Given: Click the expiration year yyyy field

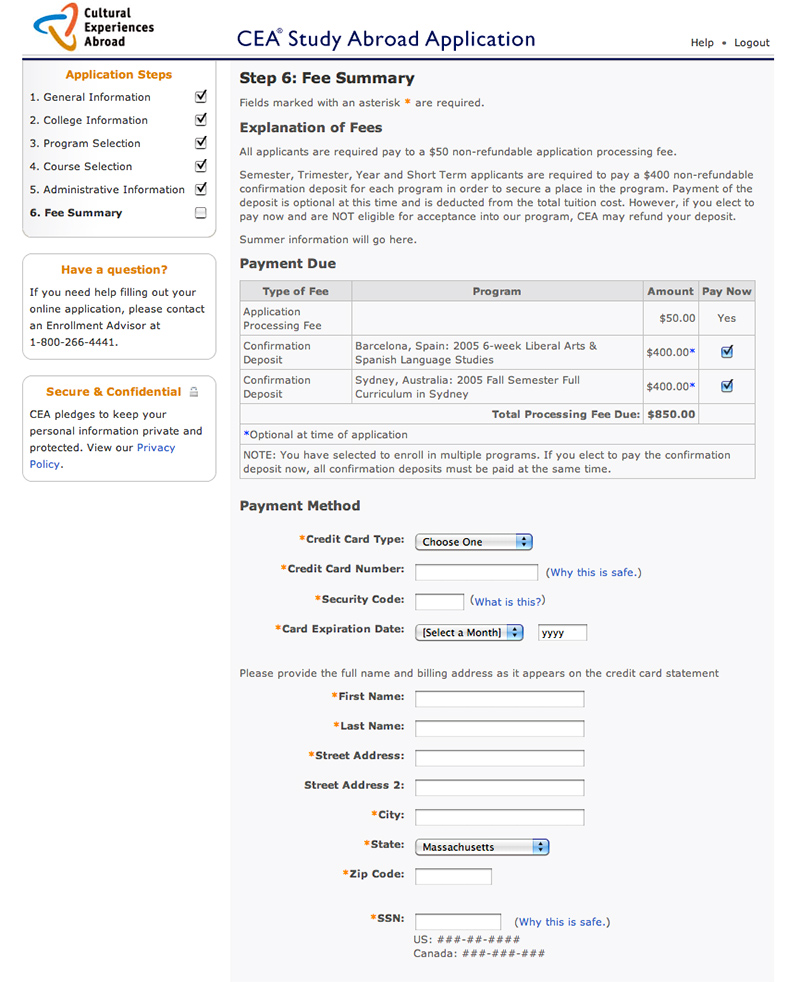Looking at the screenshot, I should [x=562, y=632].
